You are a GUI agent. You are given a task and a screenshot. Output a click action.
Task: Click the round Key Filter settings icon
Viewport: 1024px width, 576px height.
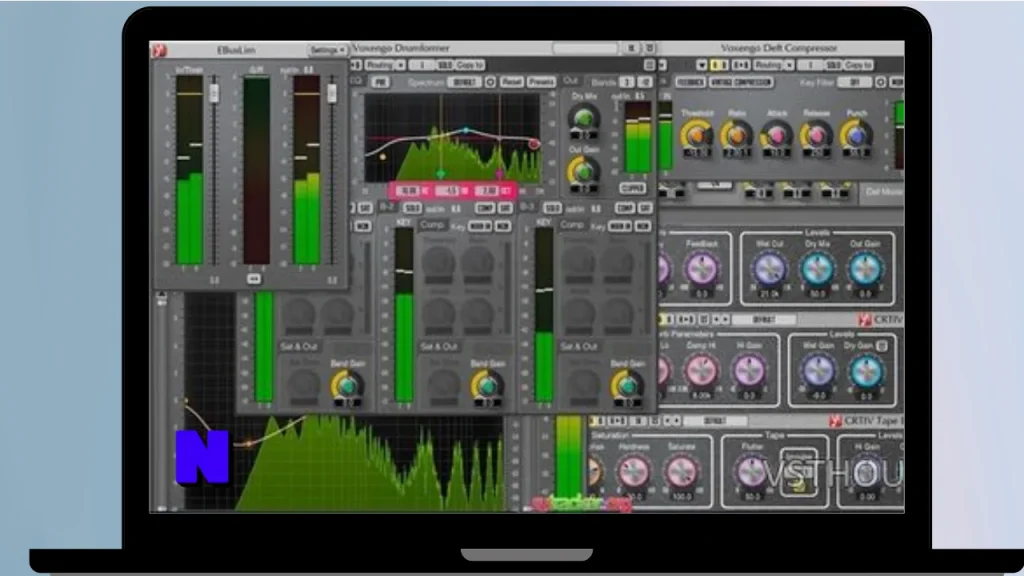click(880, 82)
